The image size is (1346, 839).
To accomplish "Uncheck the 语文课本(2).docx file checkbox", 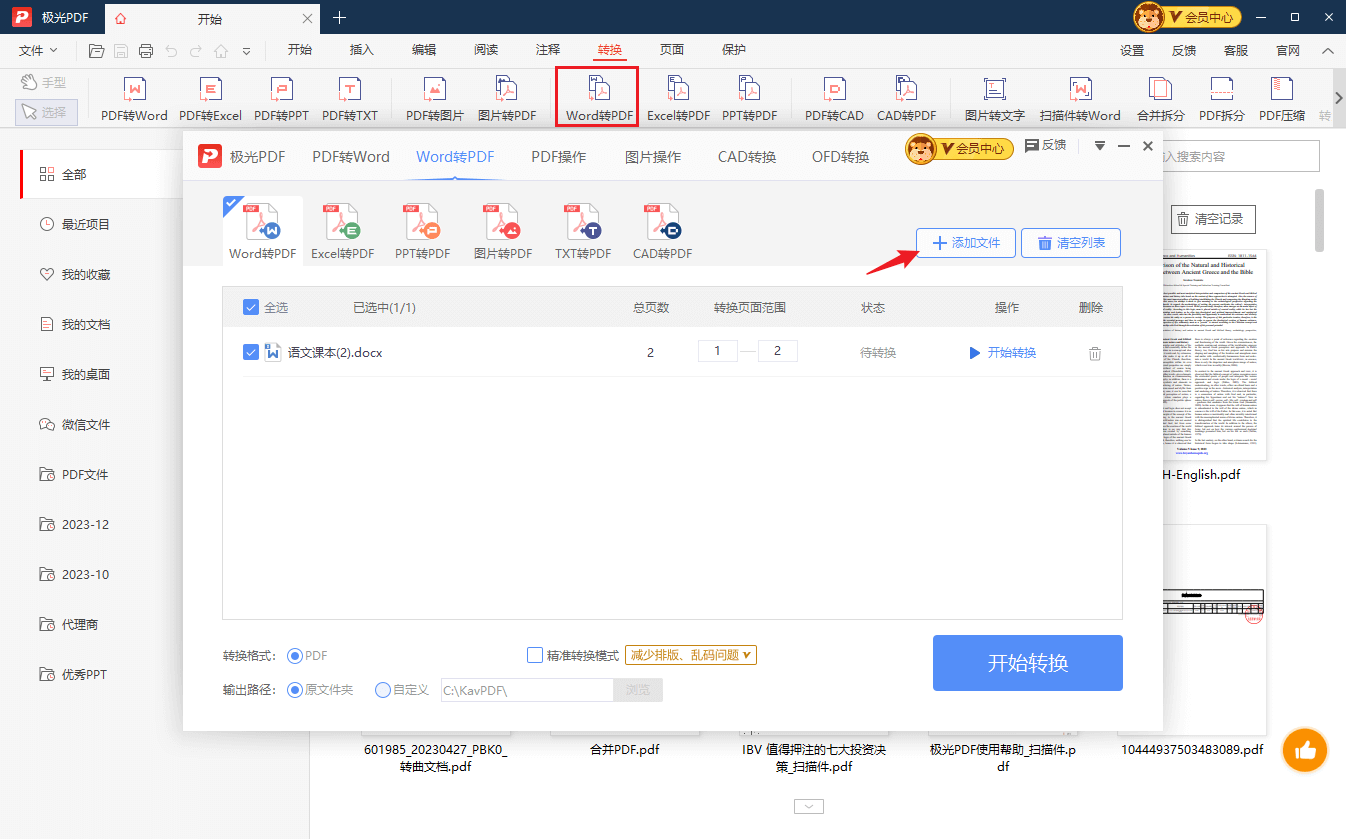I will (x=251, y=352).
